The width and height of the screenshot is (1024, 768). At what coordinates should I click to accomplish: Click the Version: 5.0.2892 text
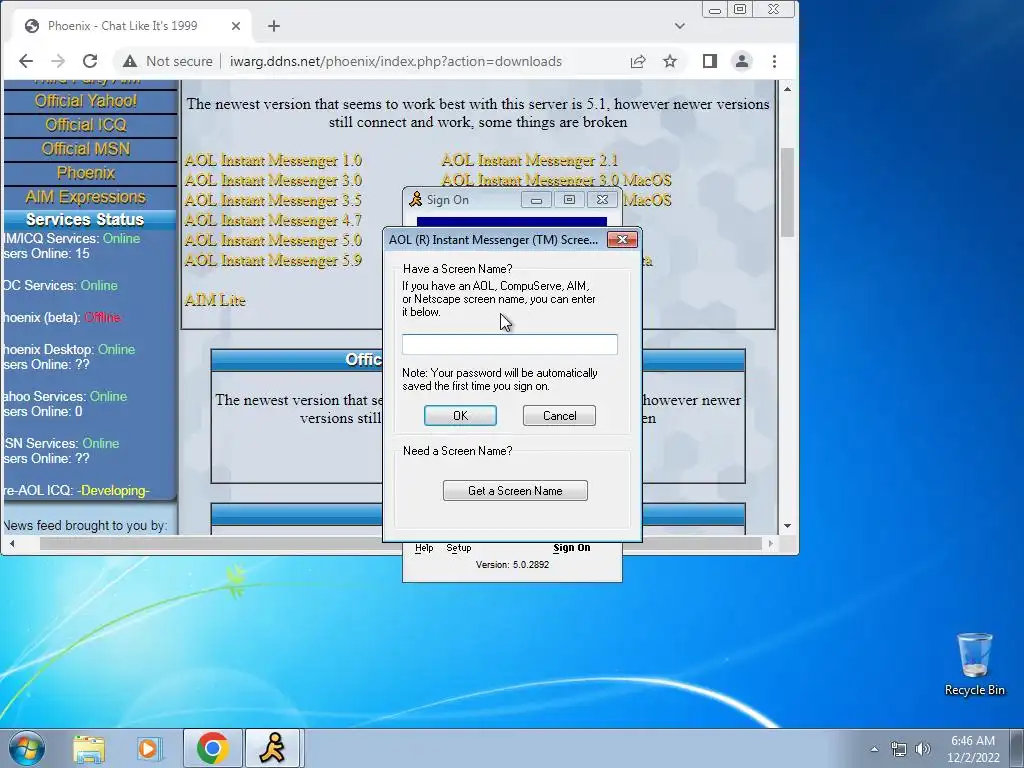pos(513,565)
